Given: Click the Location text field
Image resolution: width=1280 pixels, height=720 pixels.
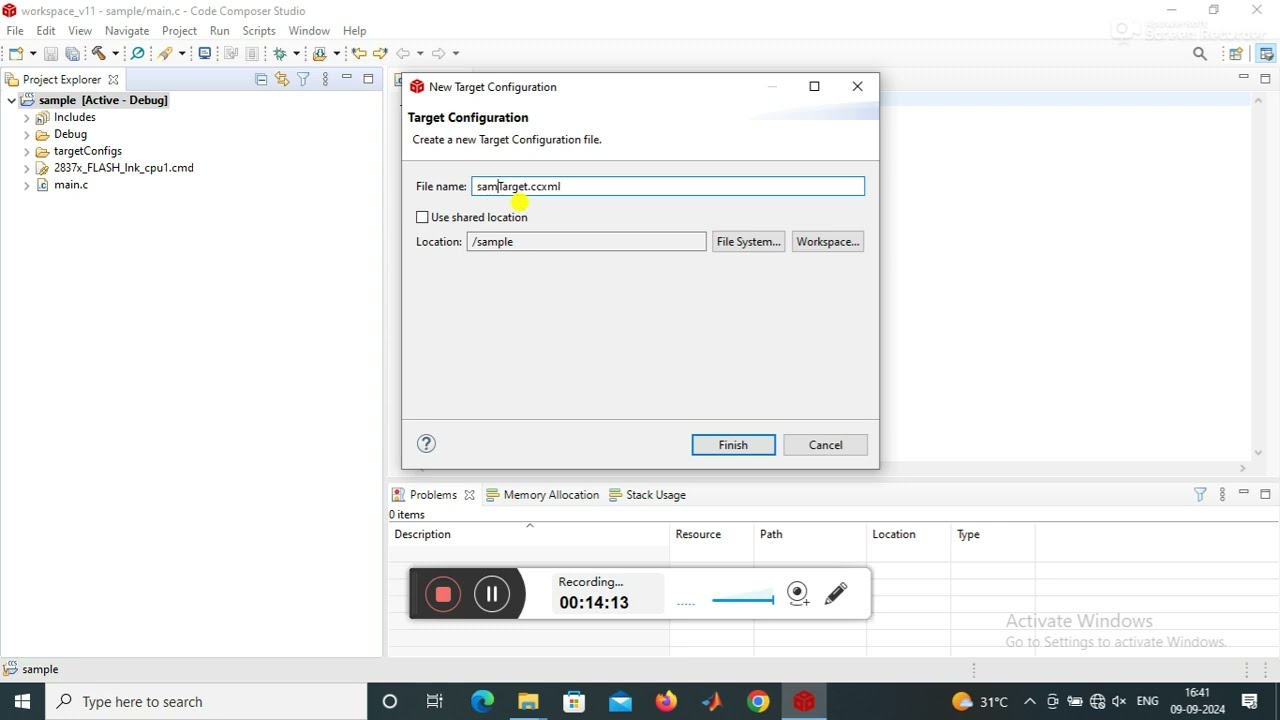Looking at the screenshot, I should [x=586, y=242].
